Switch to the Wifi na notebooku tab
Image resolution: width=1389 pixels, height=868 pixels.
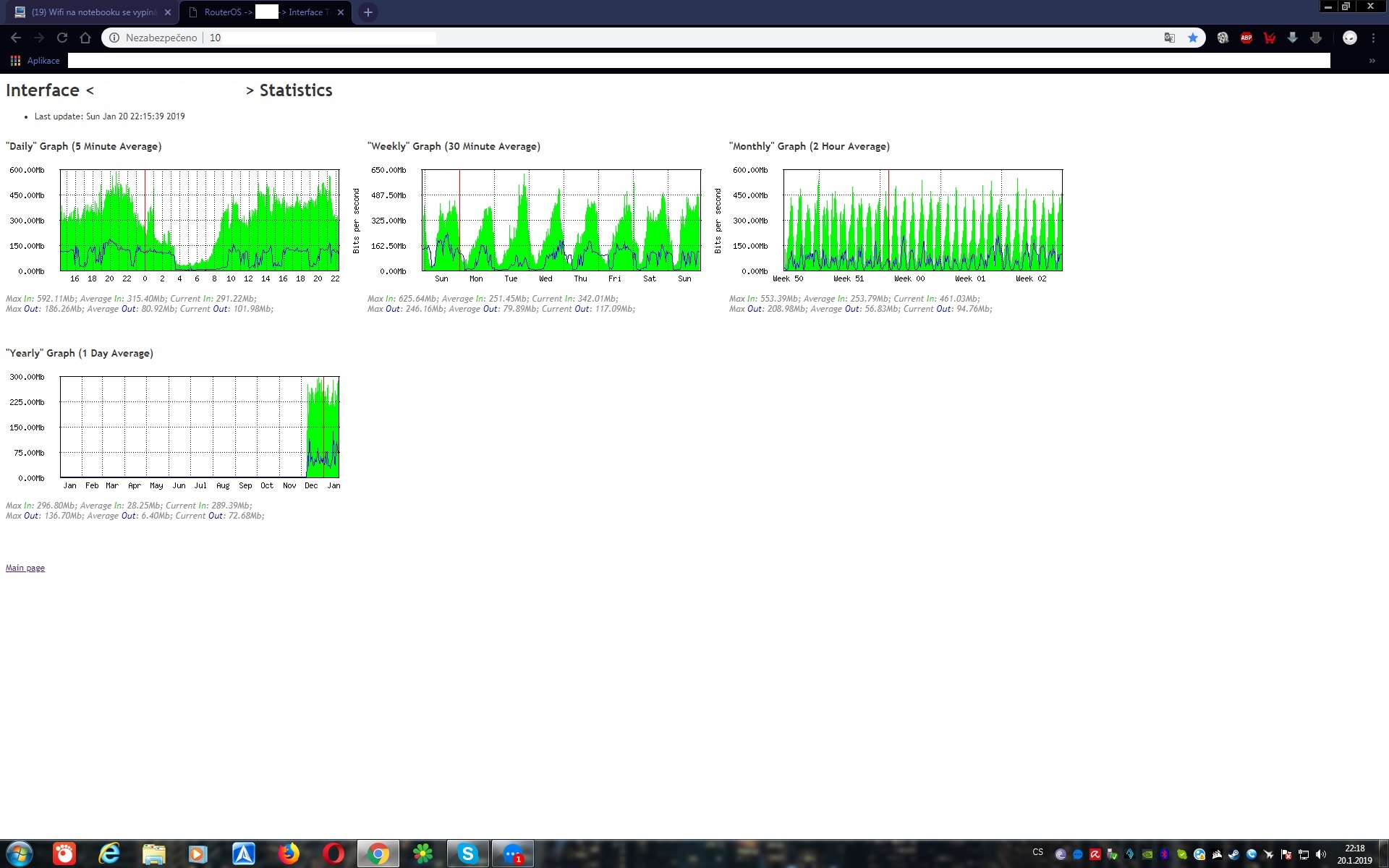[x=93, y=12]
